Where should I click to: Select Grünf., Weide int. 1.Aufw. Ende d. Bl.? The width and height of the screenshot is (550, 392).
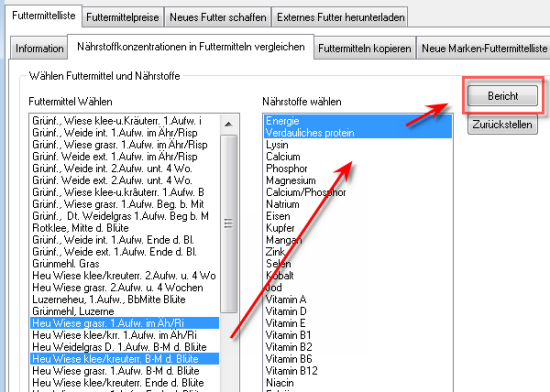tap(125, 240)
